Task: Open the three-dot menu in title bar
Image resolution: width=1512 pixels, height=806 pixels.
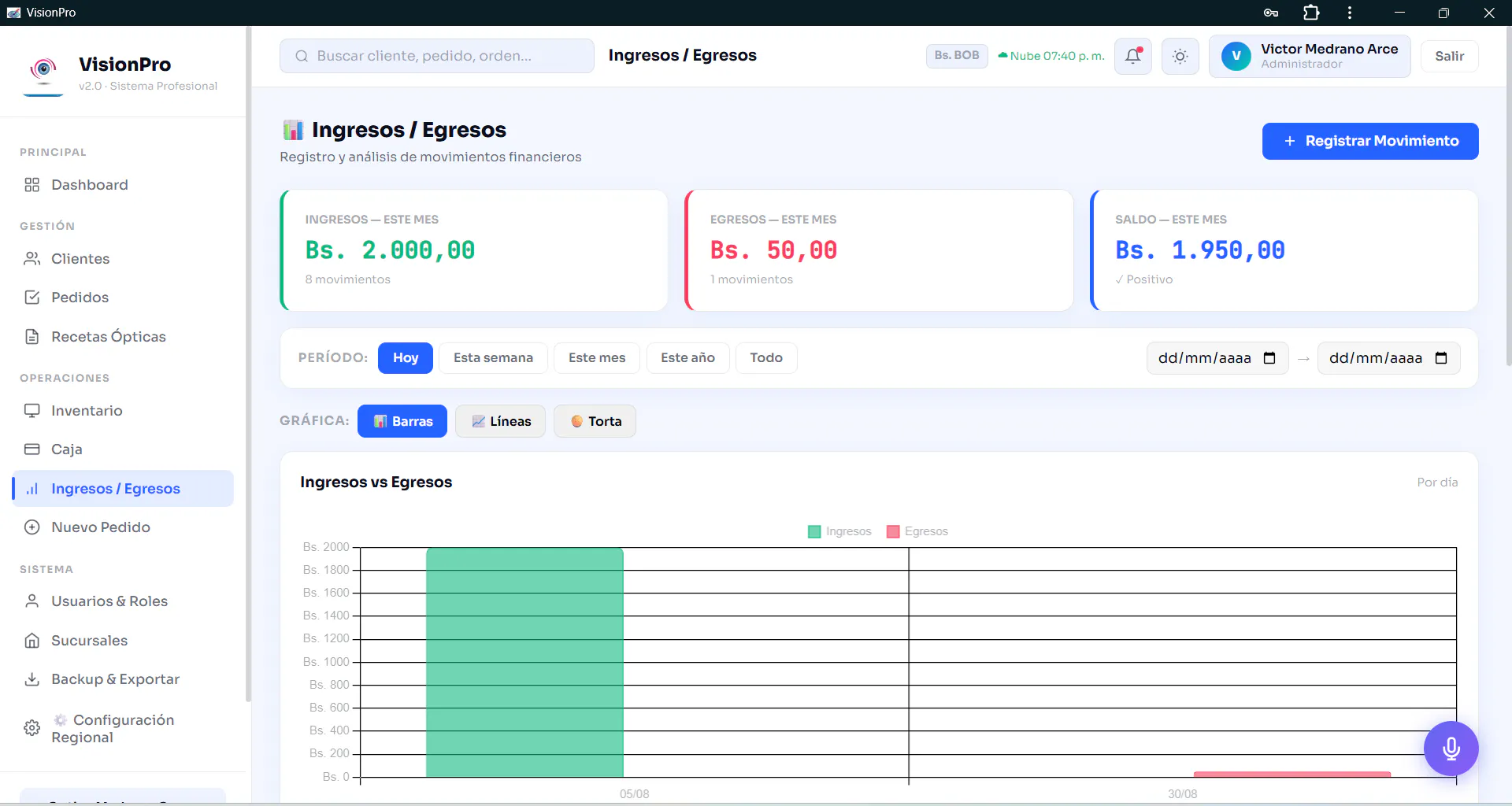Action: pyautogui.click(x=1350, y=13)
